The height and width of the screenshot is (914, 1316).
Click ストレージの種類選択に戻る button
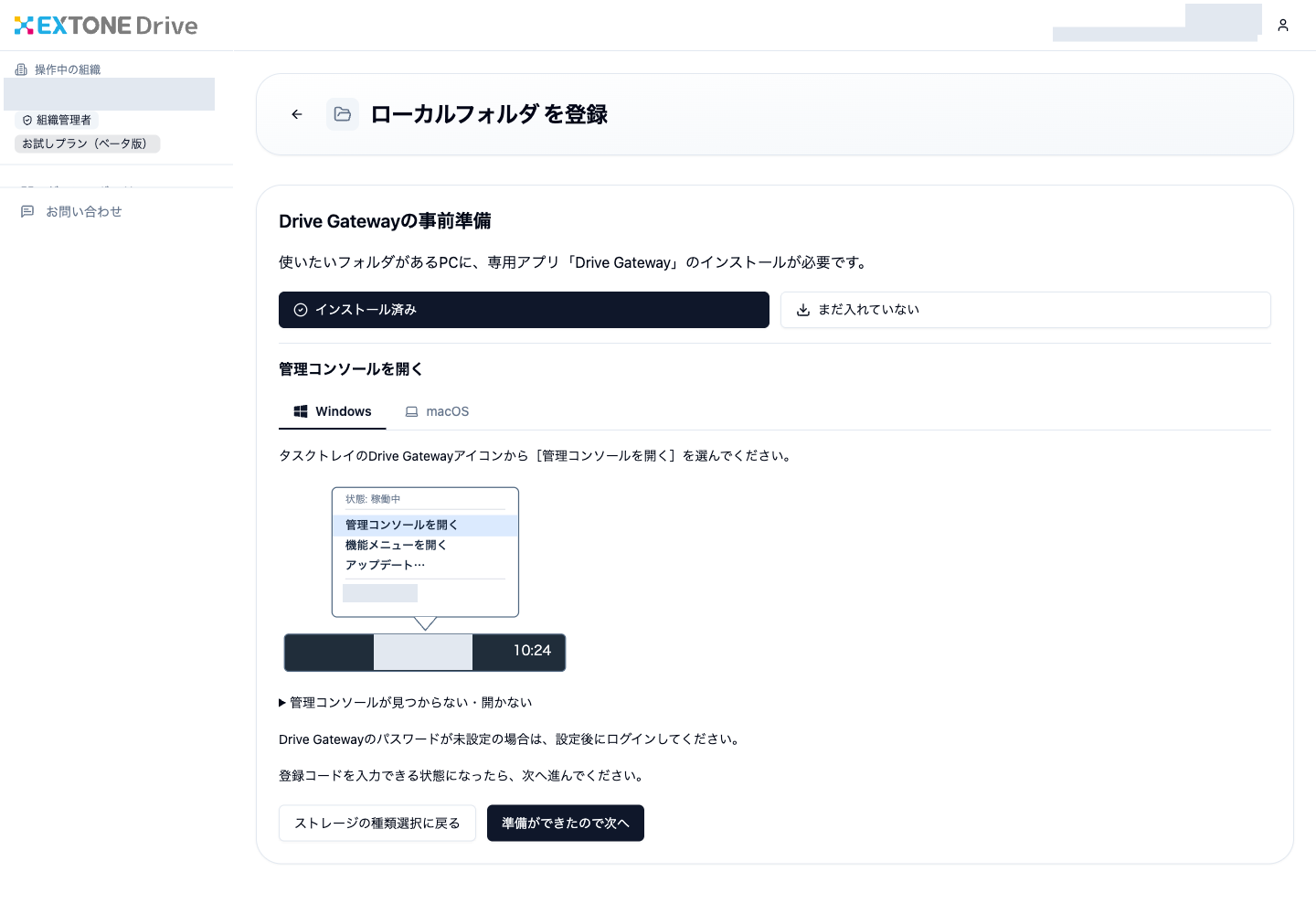377,824
